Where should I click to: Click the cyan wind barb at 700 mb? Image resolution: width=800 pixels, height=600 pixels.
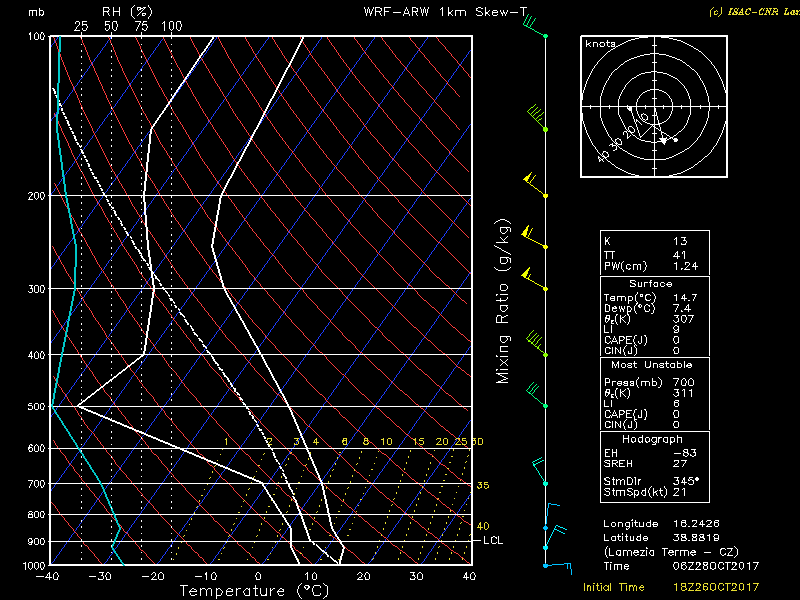click(x=540, y=471)
